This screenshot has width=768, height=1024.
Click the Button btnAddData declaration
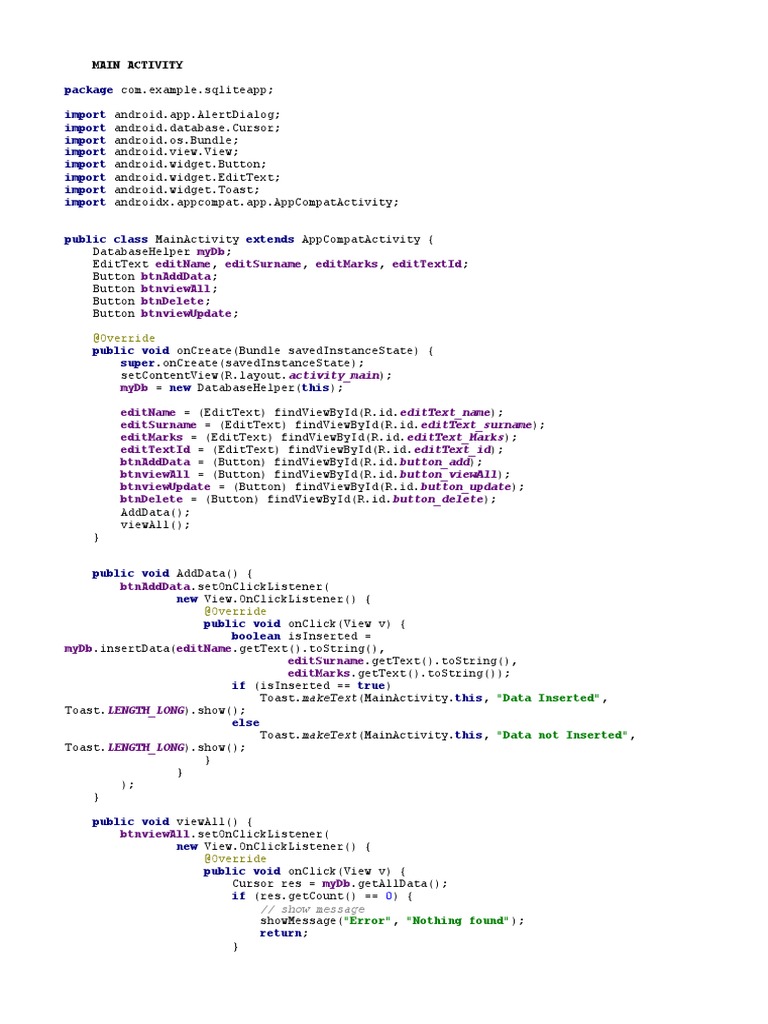[155, 277]
